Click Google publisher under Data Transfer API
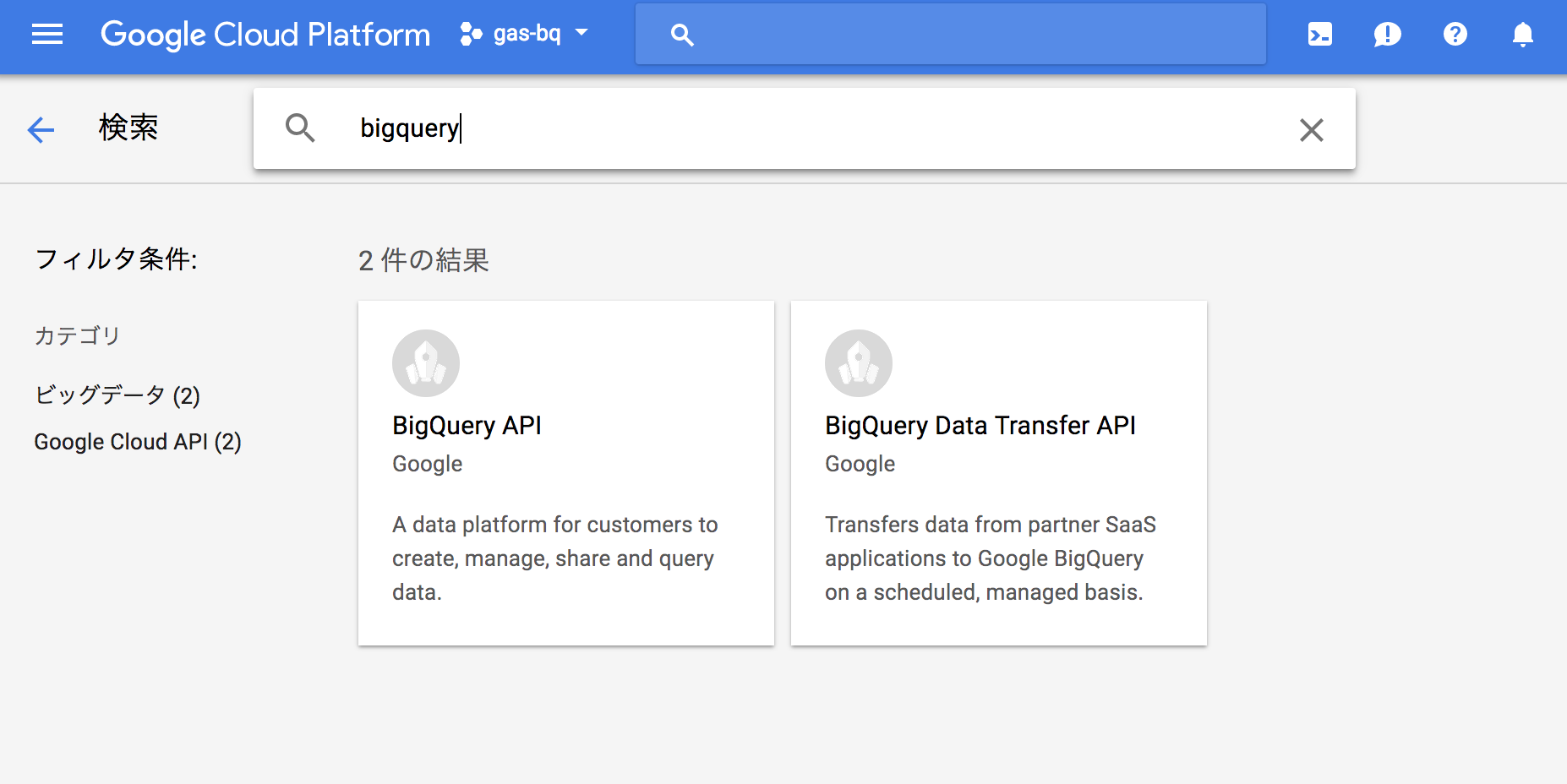The image size is (1567, 784). [860, 464]
